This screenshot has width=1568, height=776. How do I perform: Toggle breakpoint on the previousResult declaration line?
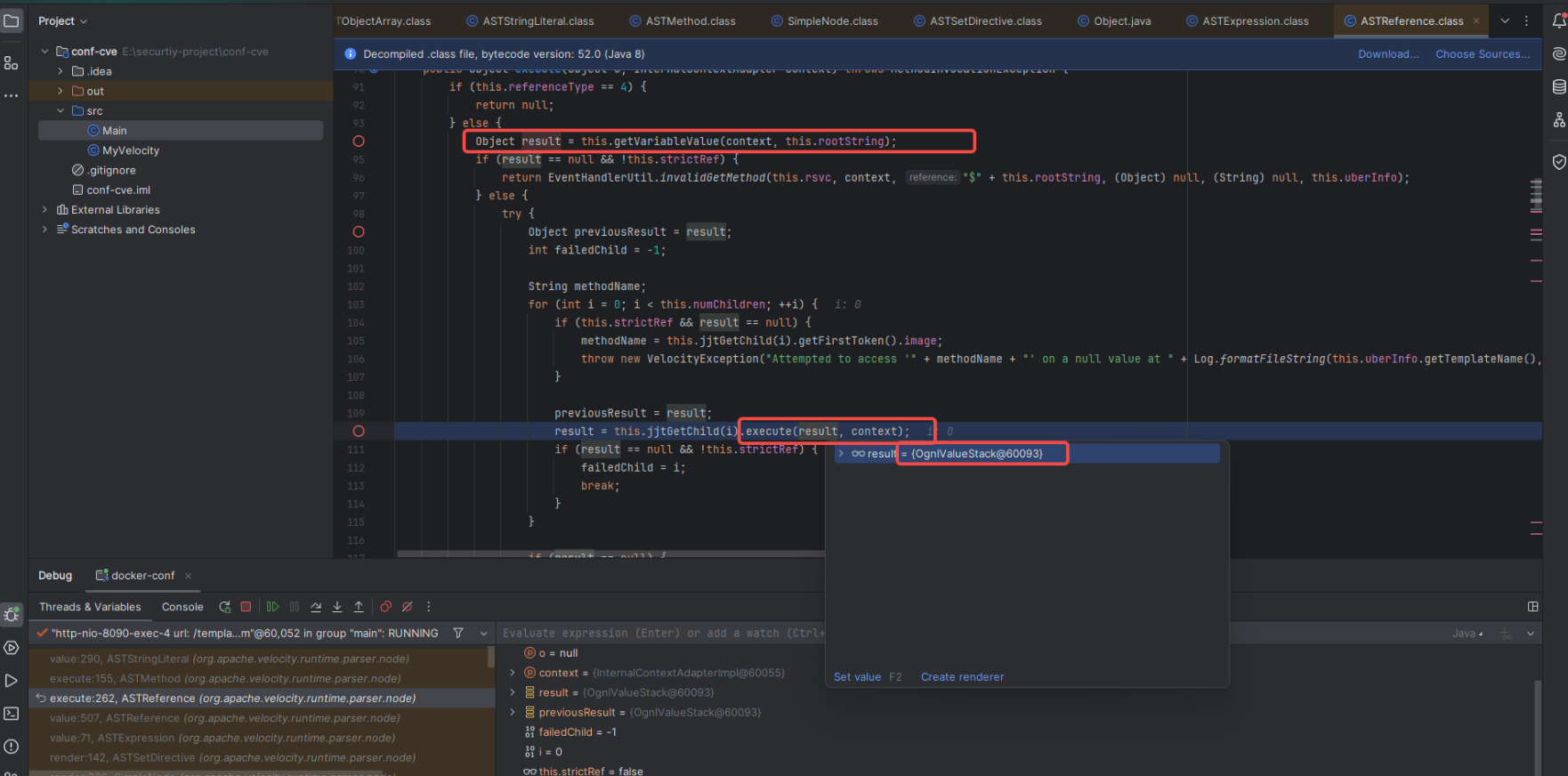pyautogui.click(x=359, y=232)
